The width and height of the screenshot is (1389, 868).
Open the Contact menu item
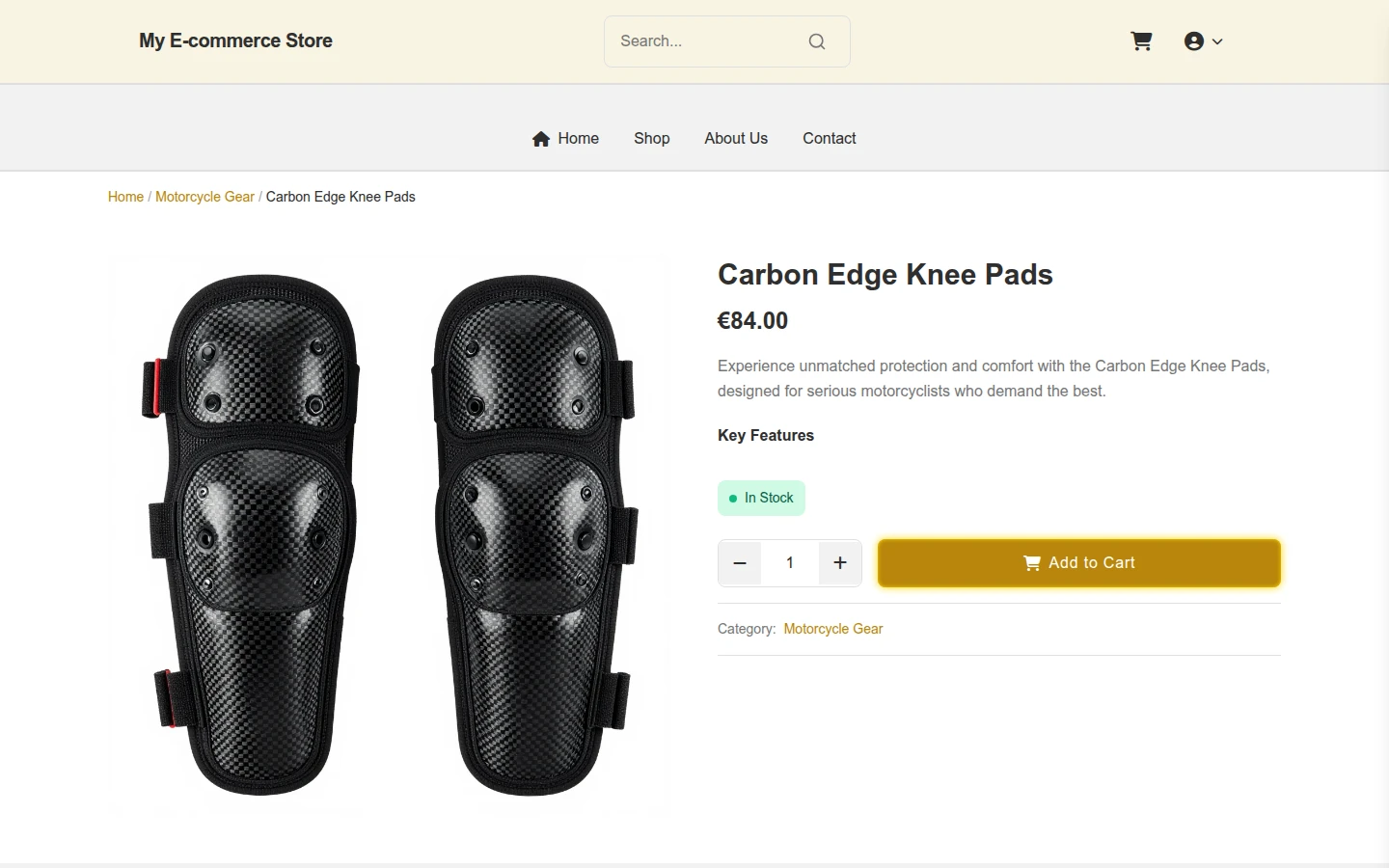point(830,139)
